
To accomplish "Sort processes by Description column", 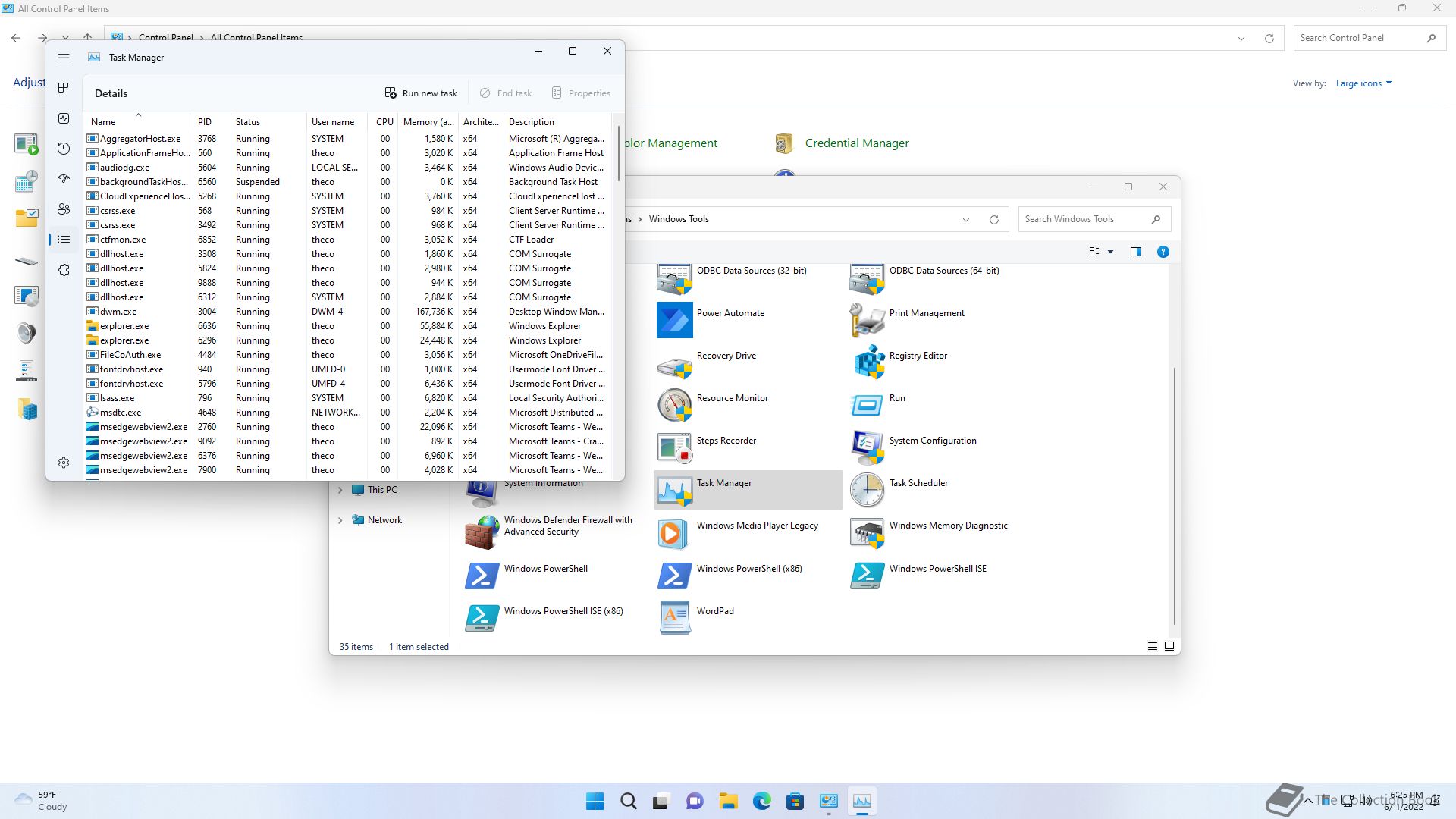I will (557, 121).
